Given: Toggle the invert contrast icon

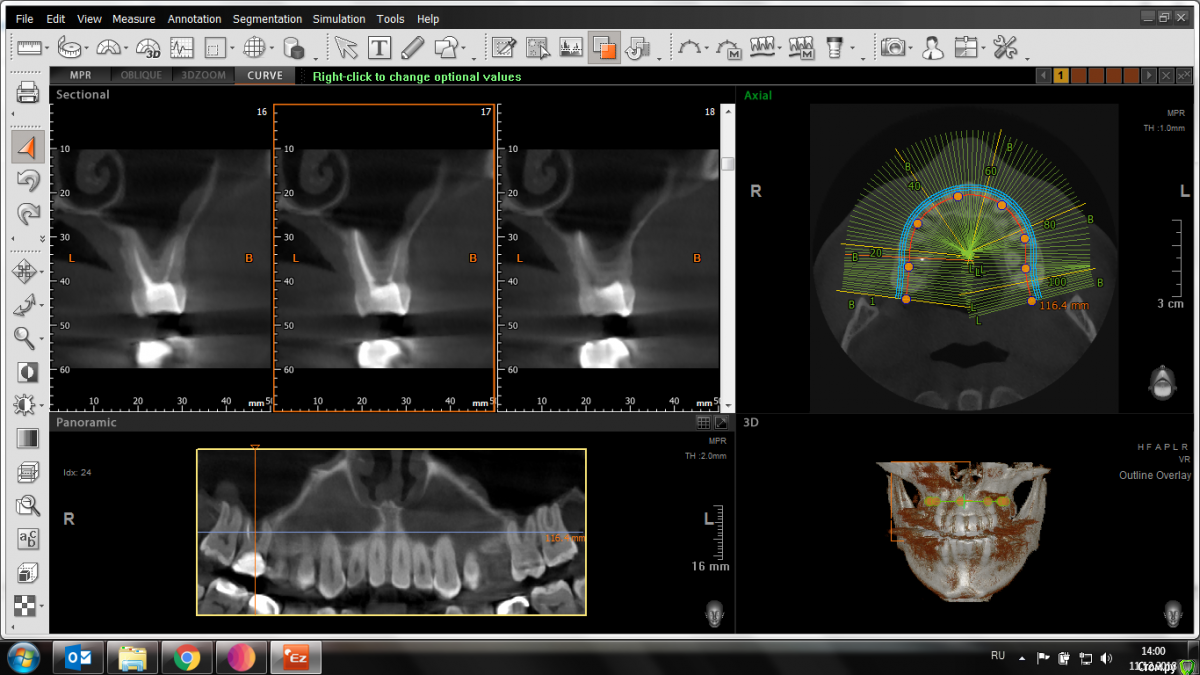Looking at the screenshot, I should 27,372.
